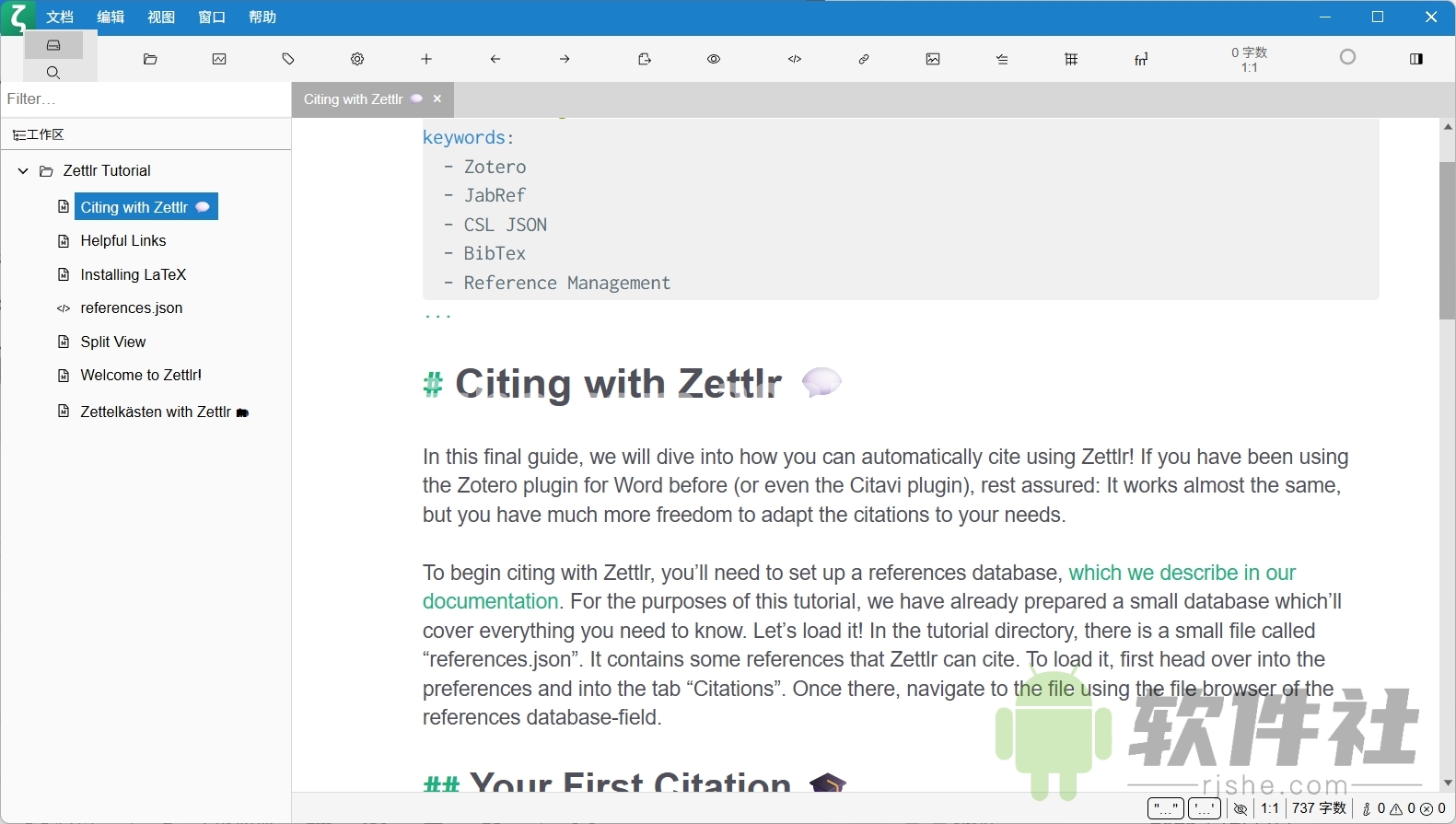This screenshot has height=824, width=1456.
Task: Click the "Your First Citation" heading
Action: tap(630, 782)
